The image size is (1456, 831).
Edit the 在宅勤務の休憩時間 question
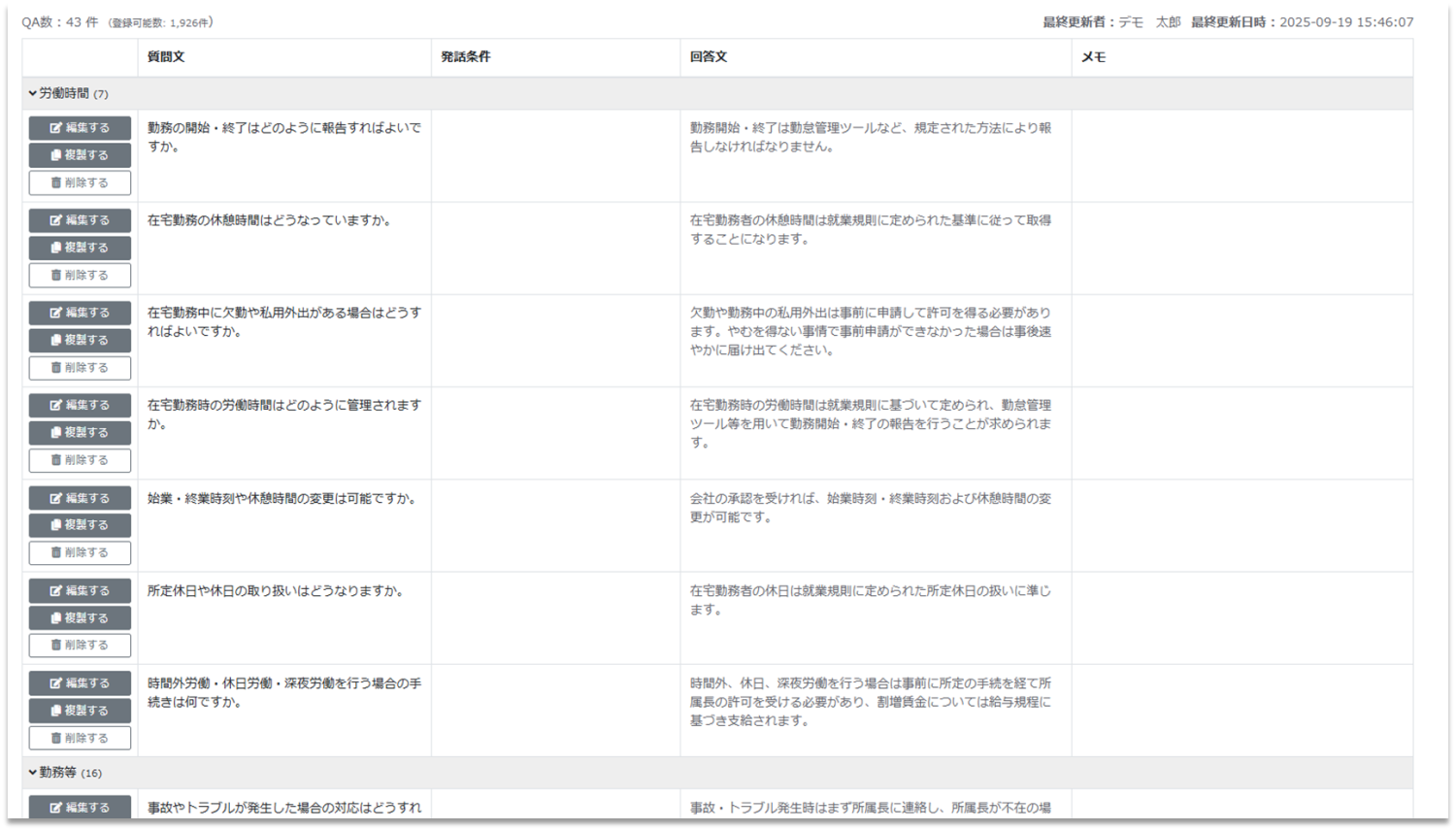pos(80,220)
